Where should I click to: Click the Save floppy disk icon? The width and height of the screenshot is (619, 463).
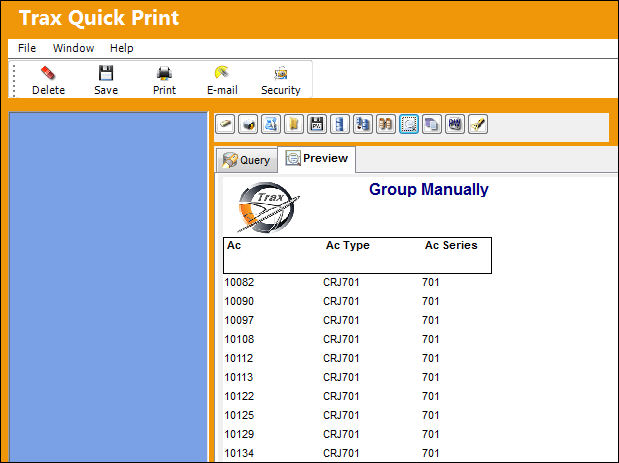click(x=106, y=73)
